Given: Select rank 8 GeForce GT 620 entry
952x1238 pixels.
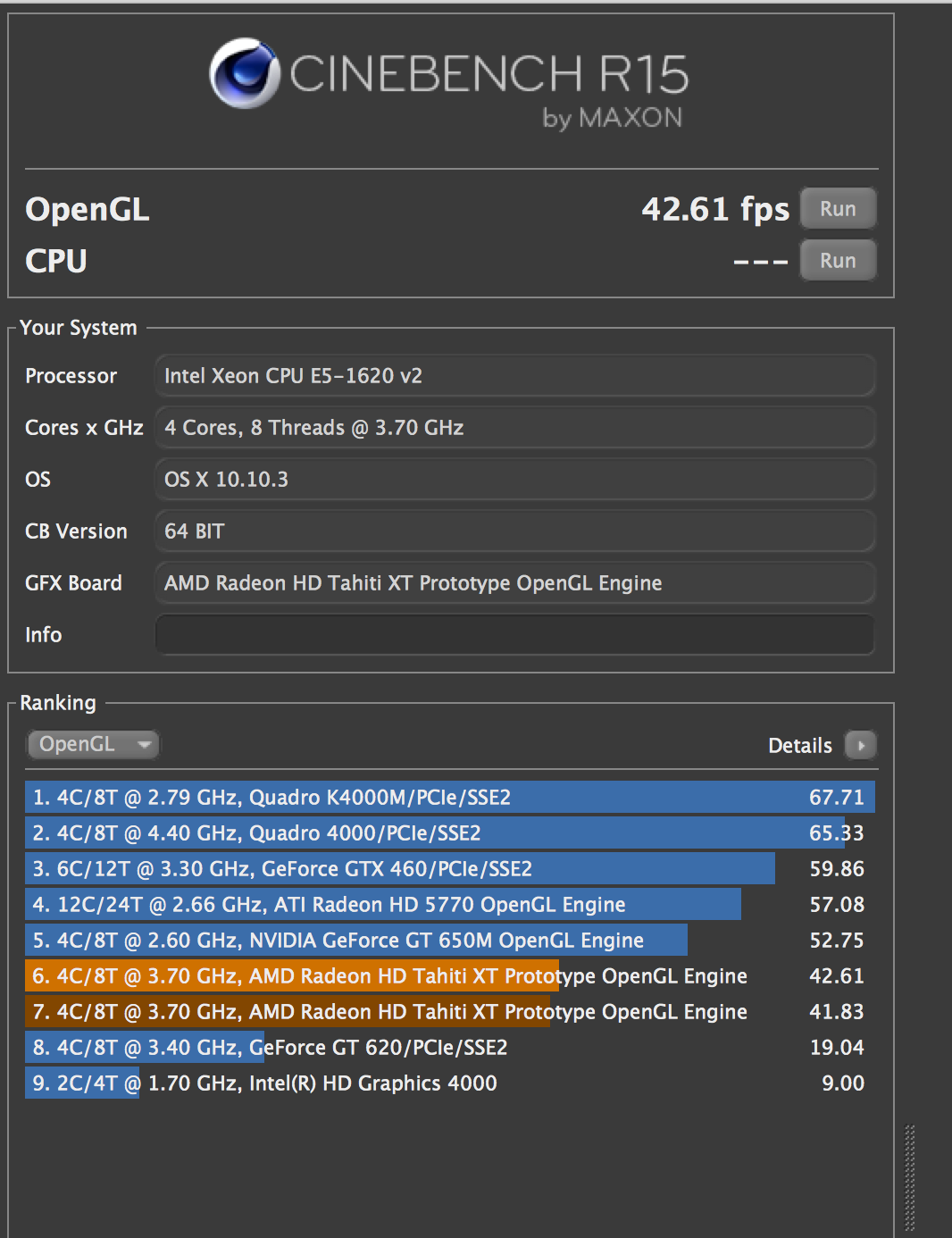Looking at the screenshot, I should pos(448,1048).
